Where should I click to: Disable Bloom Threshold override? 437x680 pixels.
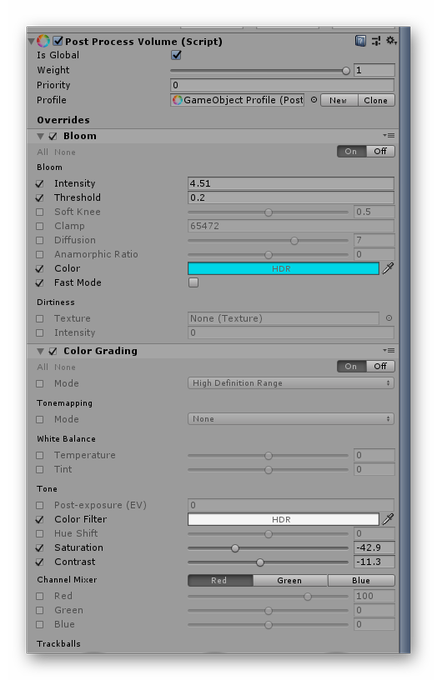point(40,198)
